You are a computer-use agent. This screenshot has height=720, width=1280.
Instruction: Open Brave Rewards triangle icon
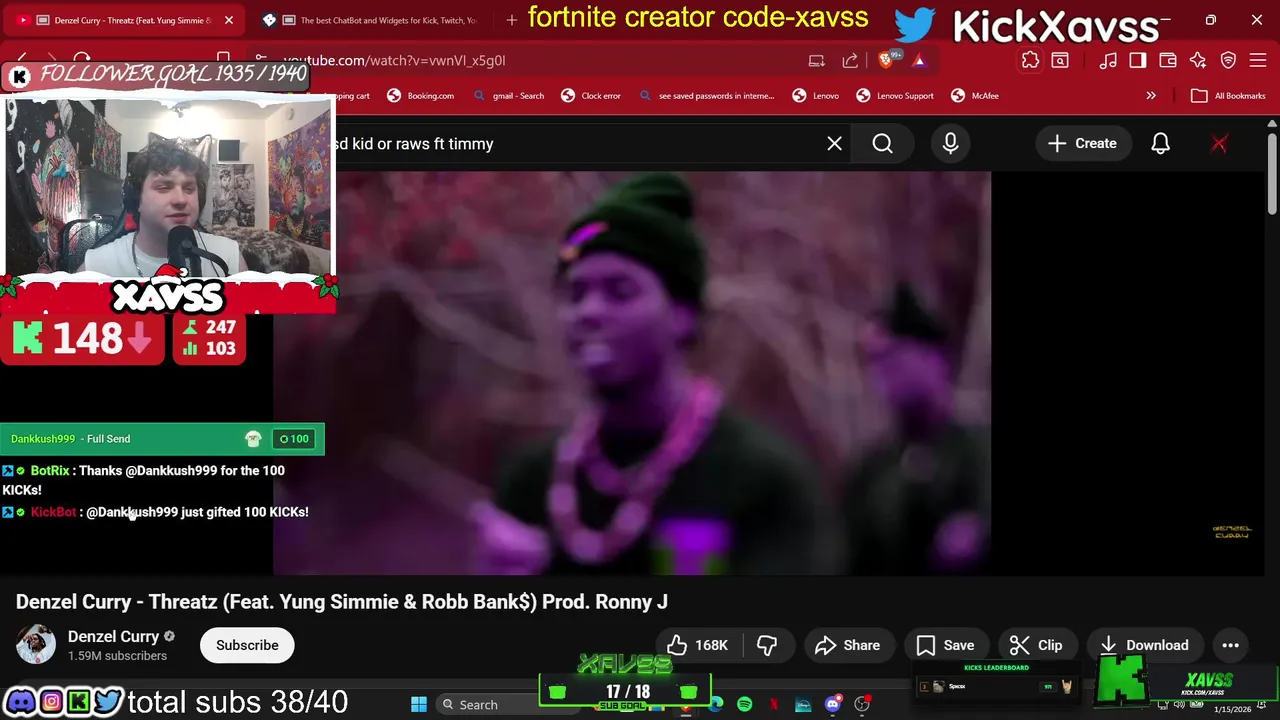(919, 60)
